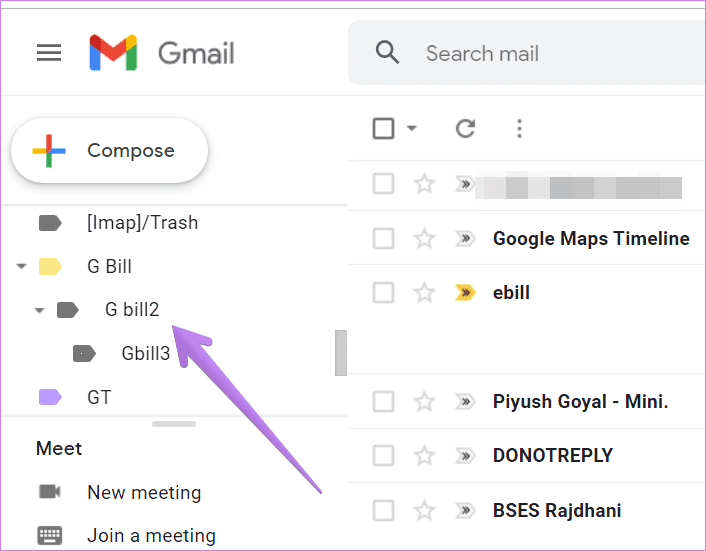Open the [Imap]/Trash label
This screenshot has height=551, width=706.
coord(142,223)
